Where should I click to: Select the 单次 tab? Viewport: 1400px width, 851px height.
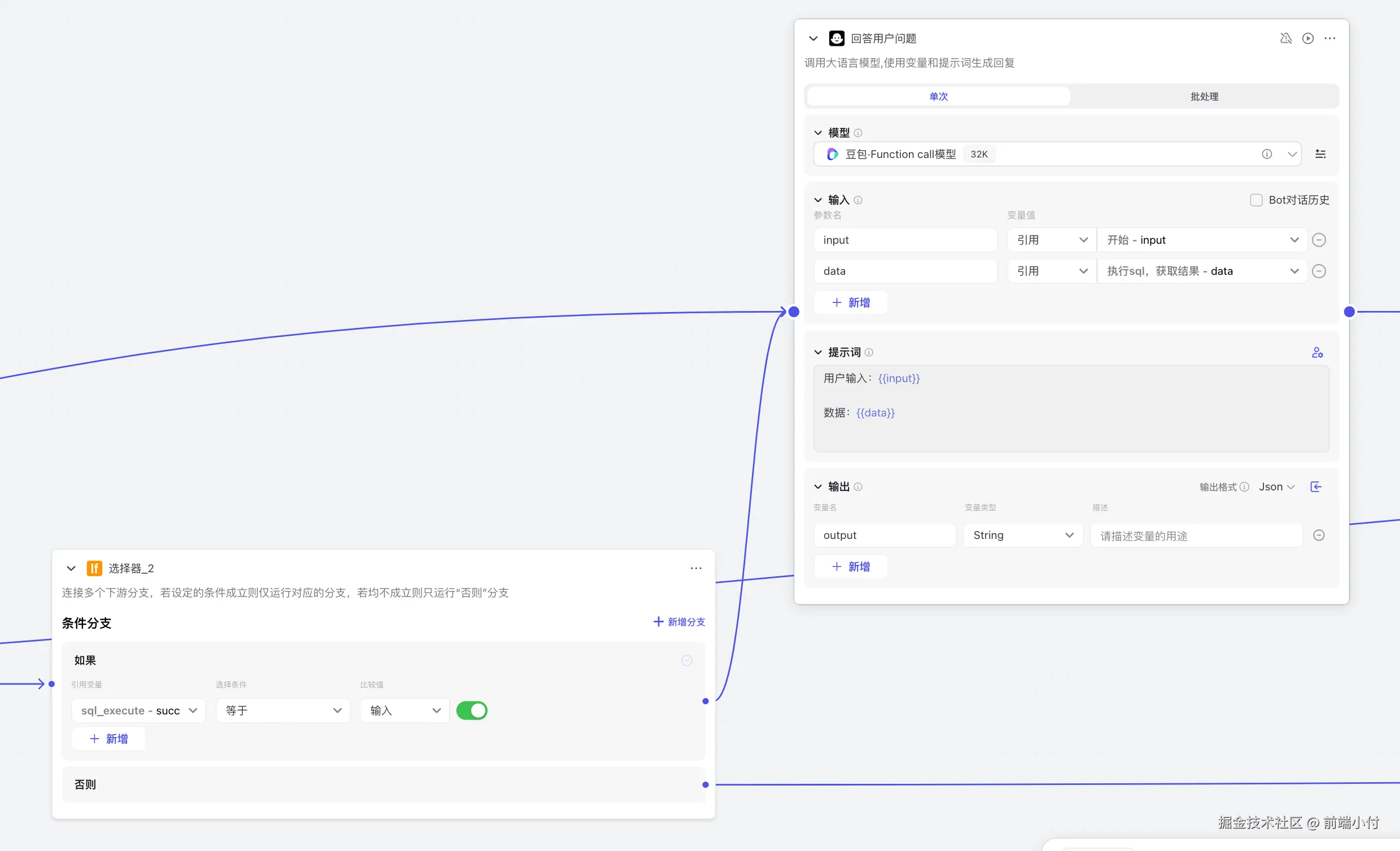tap(938, 96)
